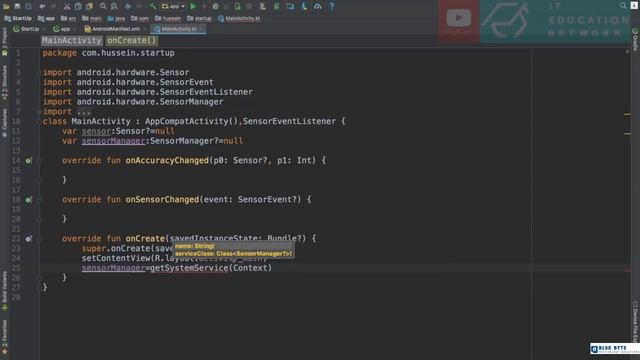Click fold end marker on line 16
Viewport: 640px width, 360px height.
40,180
